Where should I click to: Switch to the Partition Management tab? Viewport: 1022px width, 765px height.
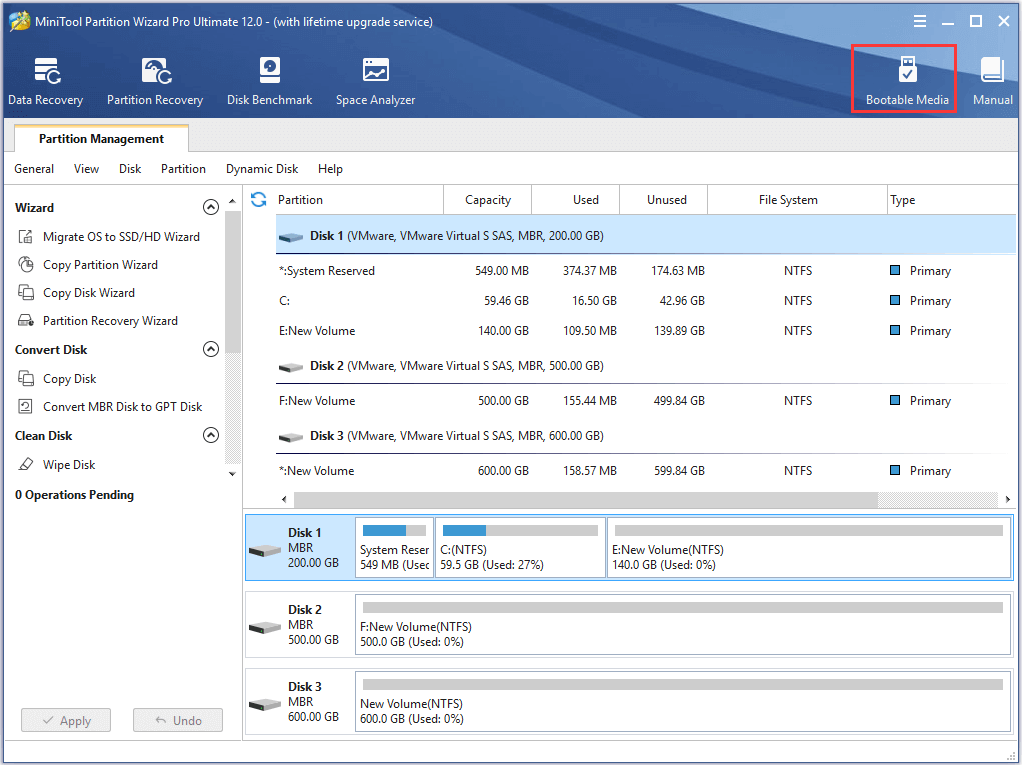click(100, 138)
